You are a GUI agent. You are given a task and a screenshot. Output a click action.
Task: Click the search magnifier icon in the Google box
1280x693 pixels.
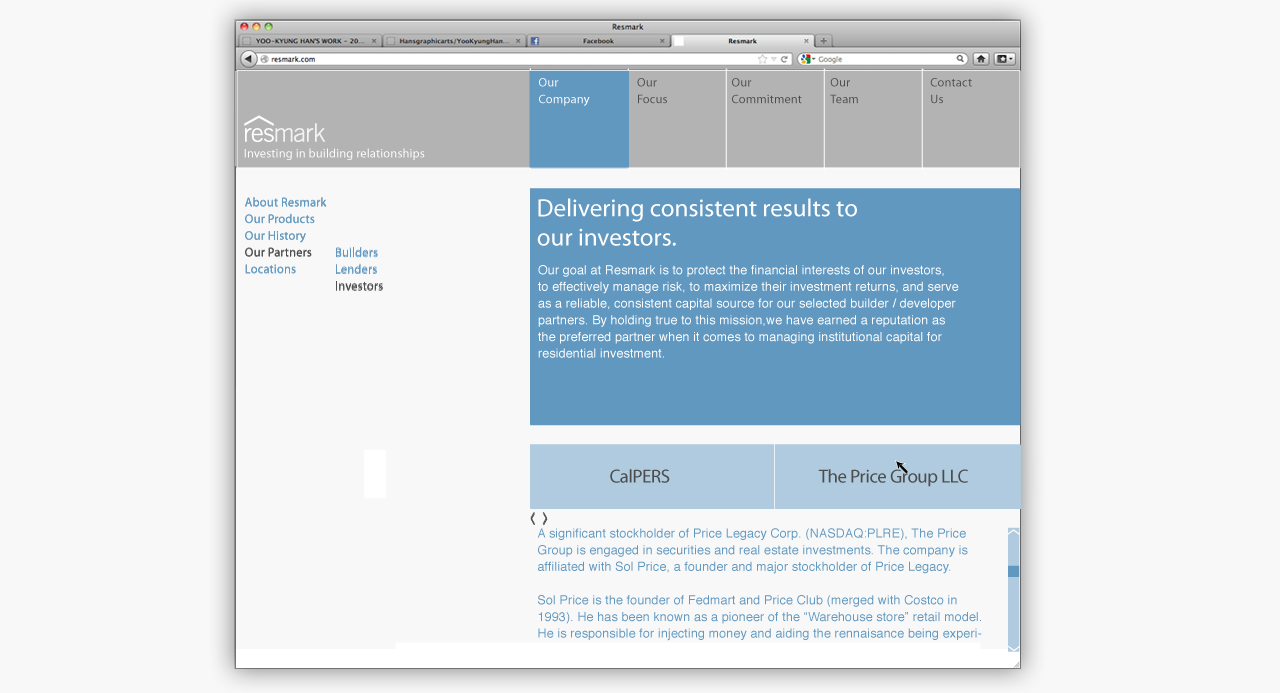pyautogui.click(x=960, y=59)
